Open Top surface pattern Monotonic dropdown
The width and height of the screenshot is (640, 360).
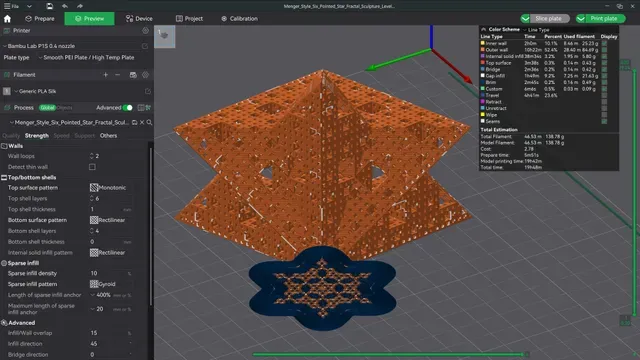coord(110,188)
